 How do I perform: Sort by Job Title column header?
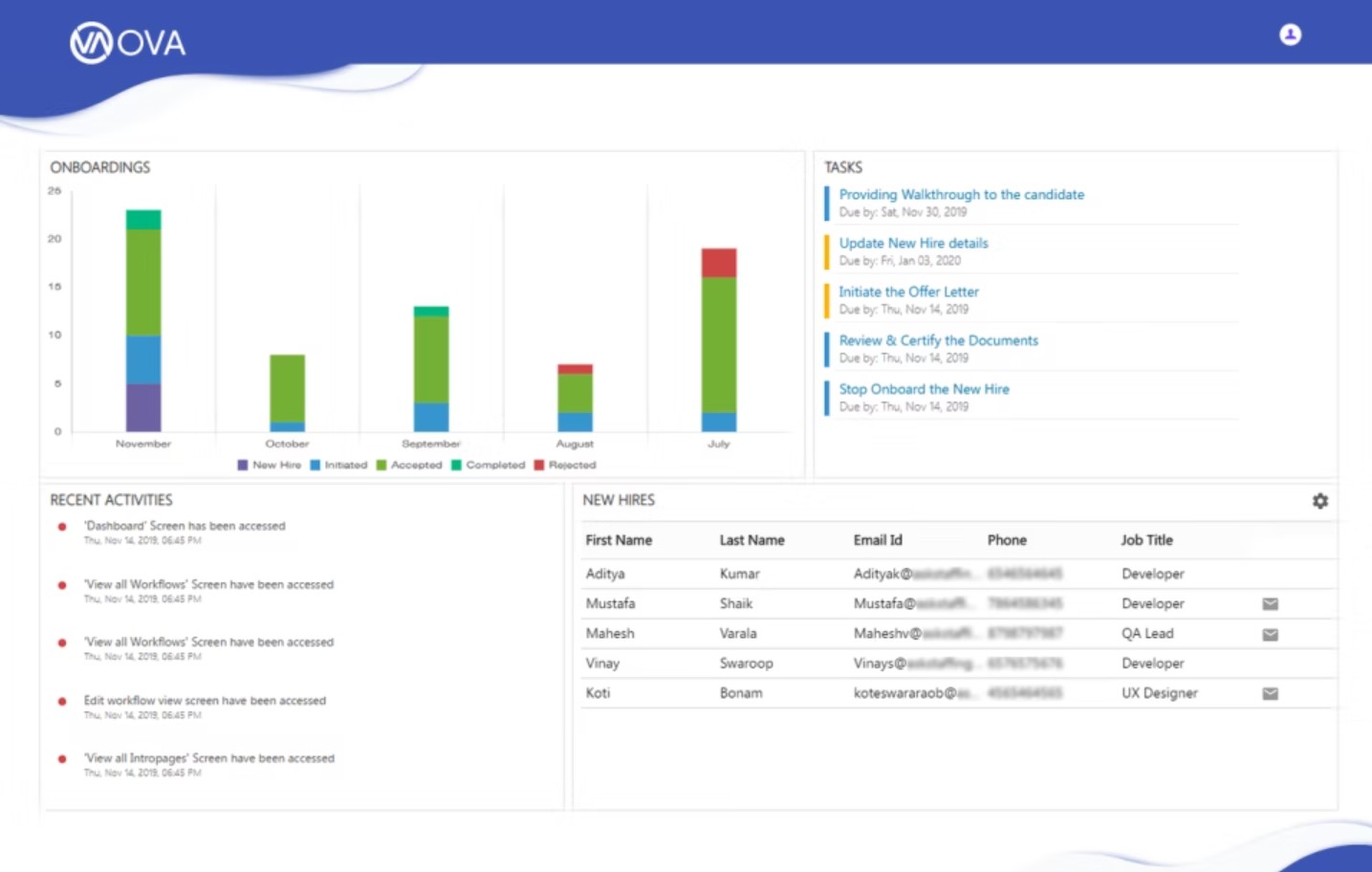click(x=1146, y=540)
